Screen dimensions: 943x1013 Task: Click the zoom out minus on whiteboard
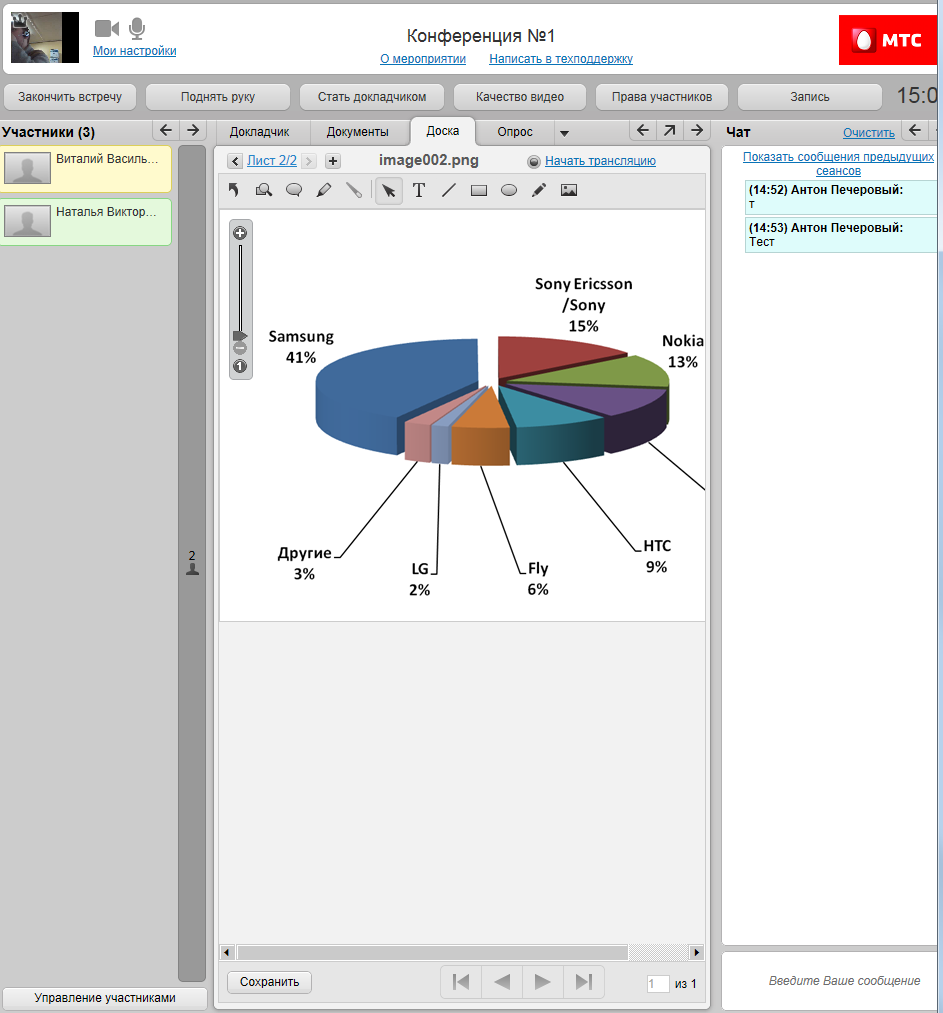[x=240, y=348]
